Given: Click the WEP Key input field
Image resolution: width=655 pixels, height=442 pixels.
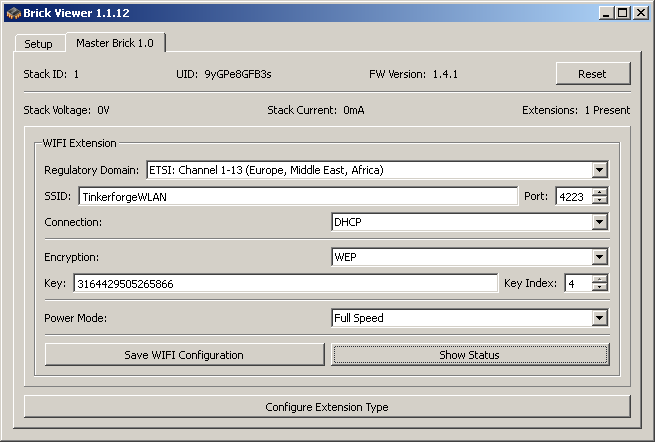Looking at the screenshot, I should pos(285,284).
